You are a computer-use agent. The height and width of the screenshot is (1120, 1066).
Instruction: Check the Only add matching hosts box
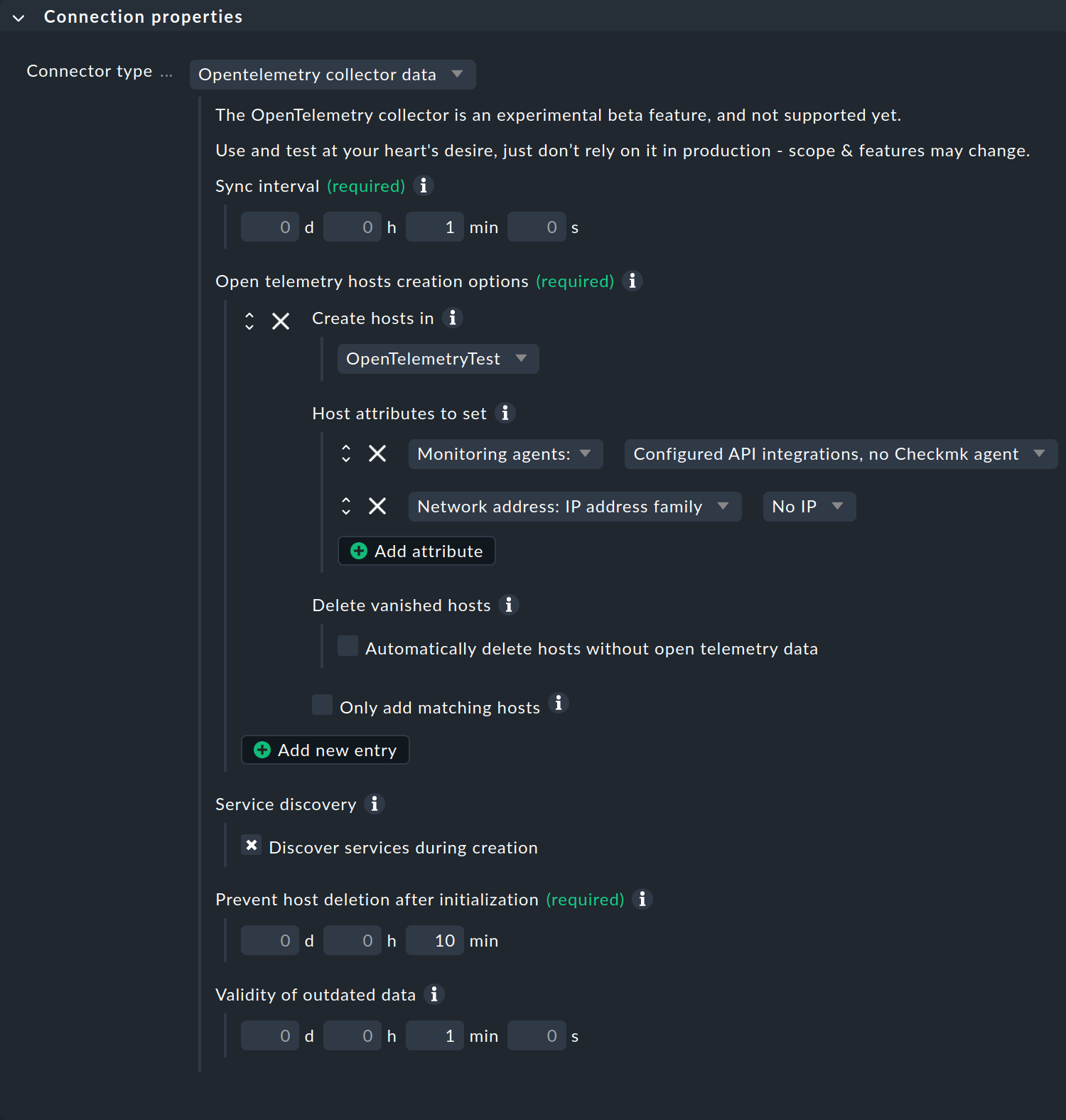(x=322, y=705)
